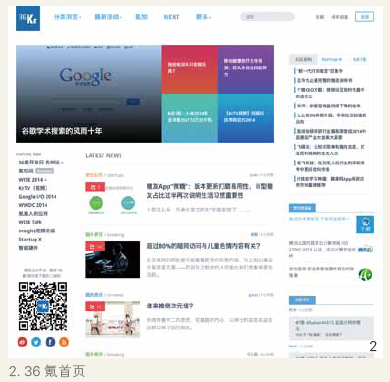Open the 氪加 menu item
This screenshot has width=390, height=382.
tap(141, 17)
